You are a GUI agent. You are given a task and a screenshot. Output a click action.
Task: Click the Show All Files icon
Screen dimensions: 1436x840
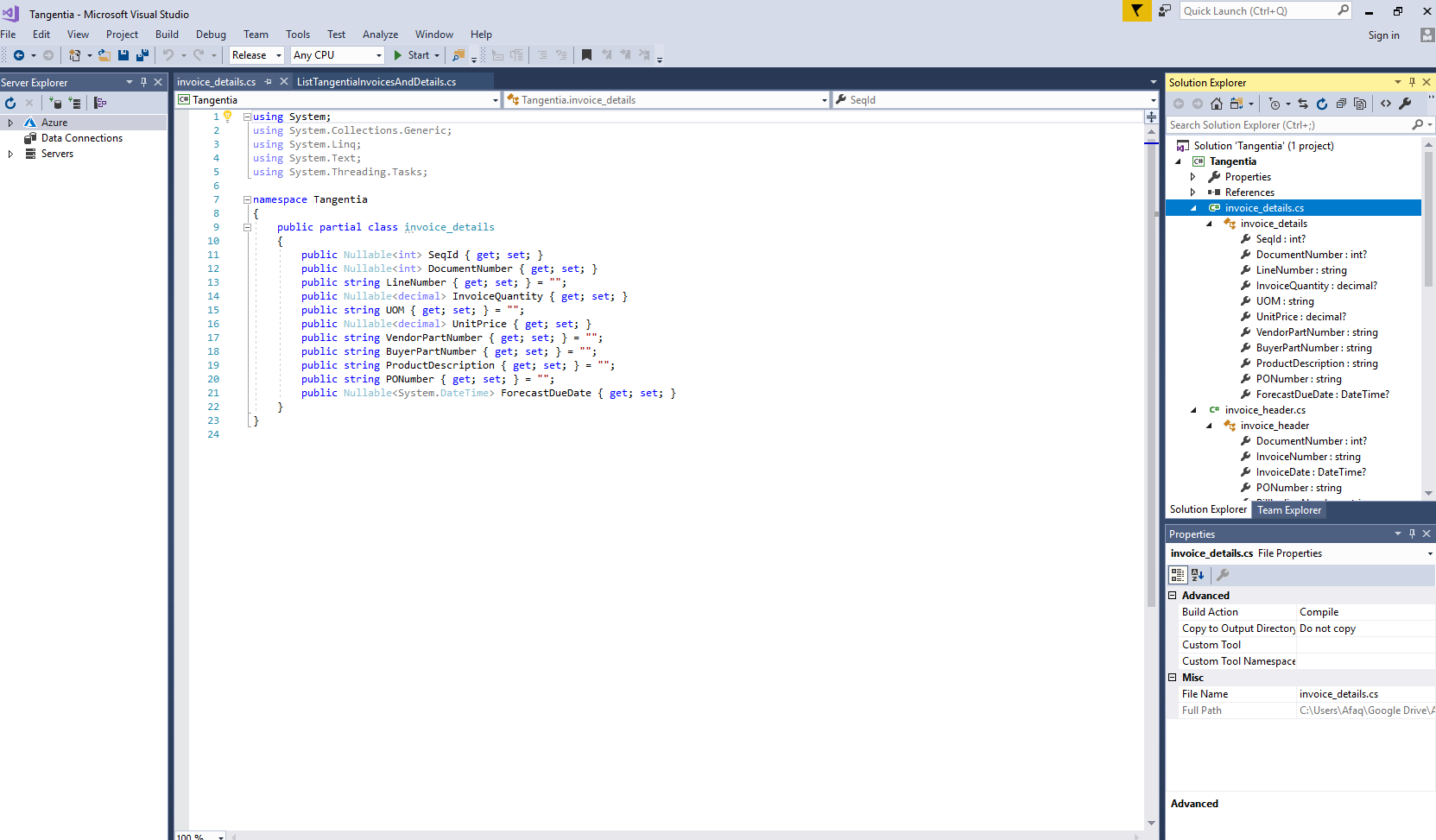coord(1360,104)
